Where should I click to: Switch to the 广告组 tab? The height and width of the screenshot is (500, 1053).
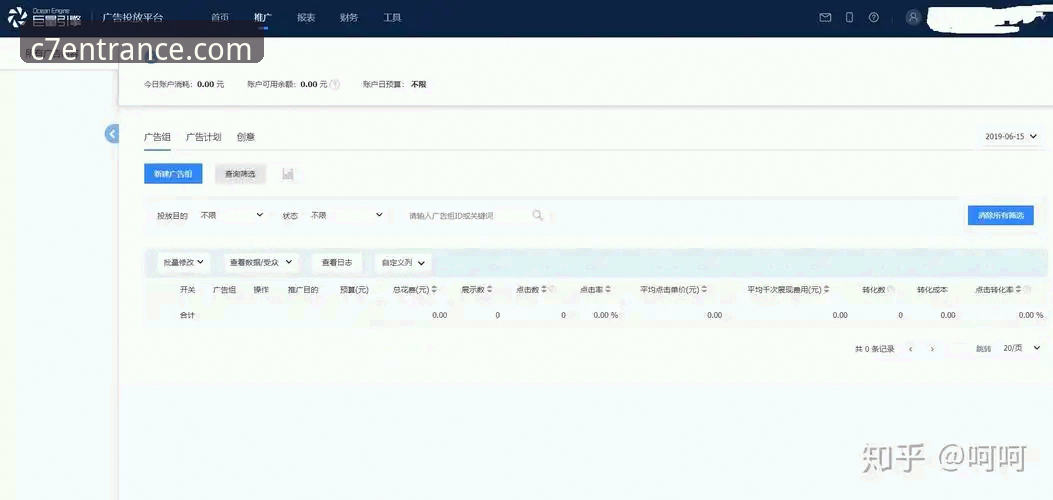point(157,137)
